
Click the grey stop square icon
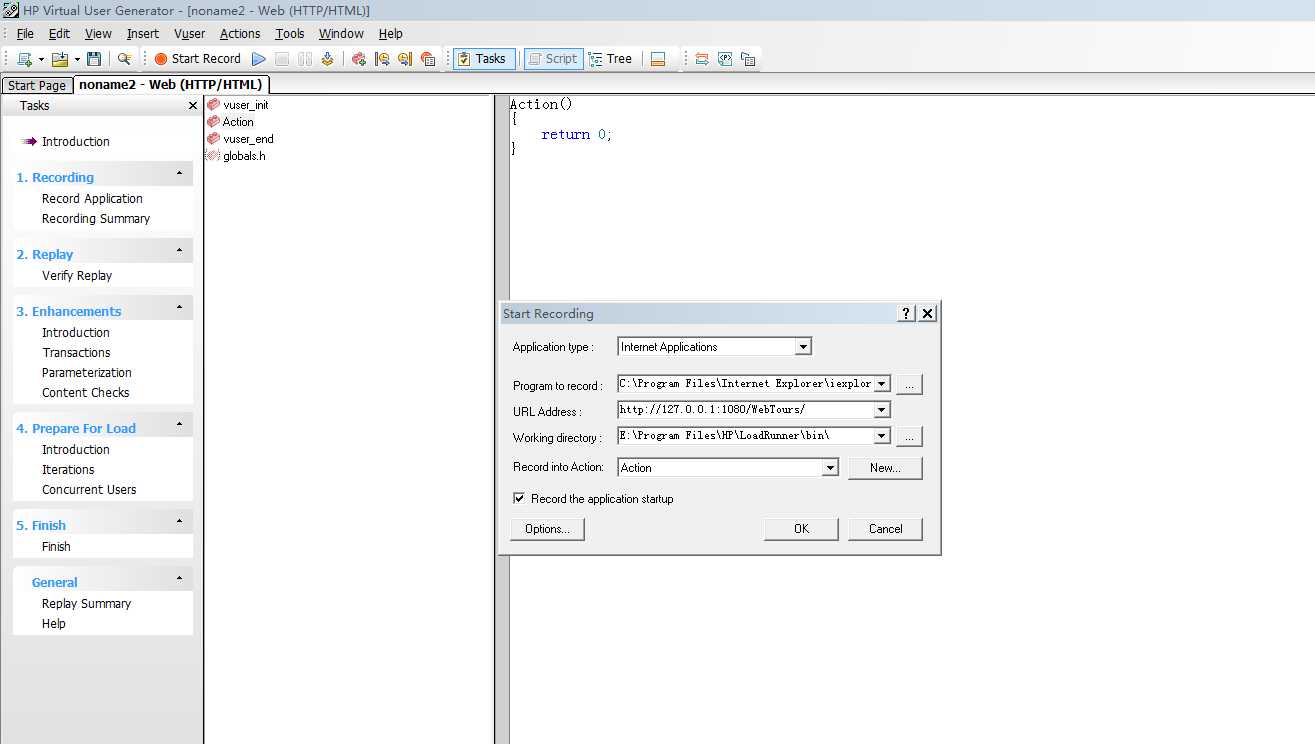coord(282,59)
